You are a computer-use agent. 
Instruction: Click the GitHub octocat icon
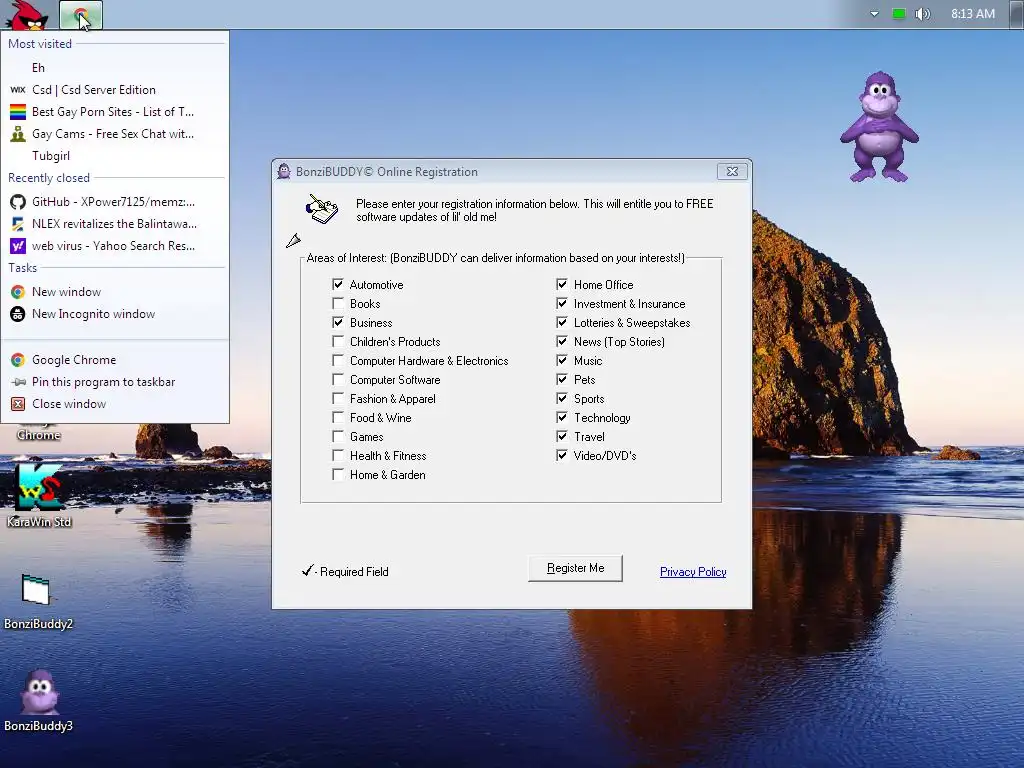coord(18,202)
